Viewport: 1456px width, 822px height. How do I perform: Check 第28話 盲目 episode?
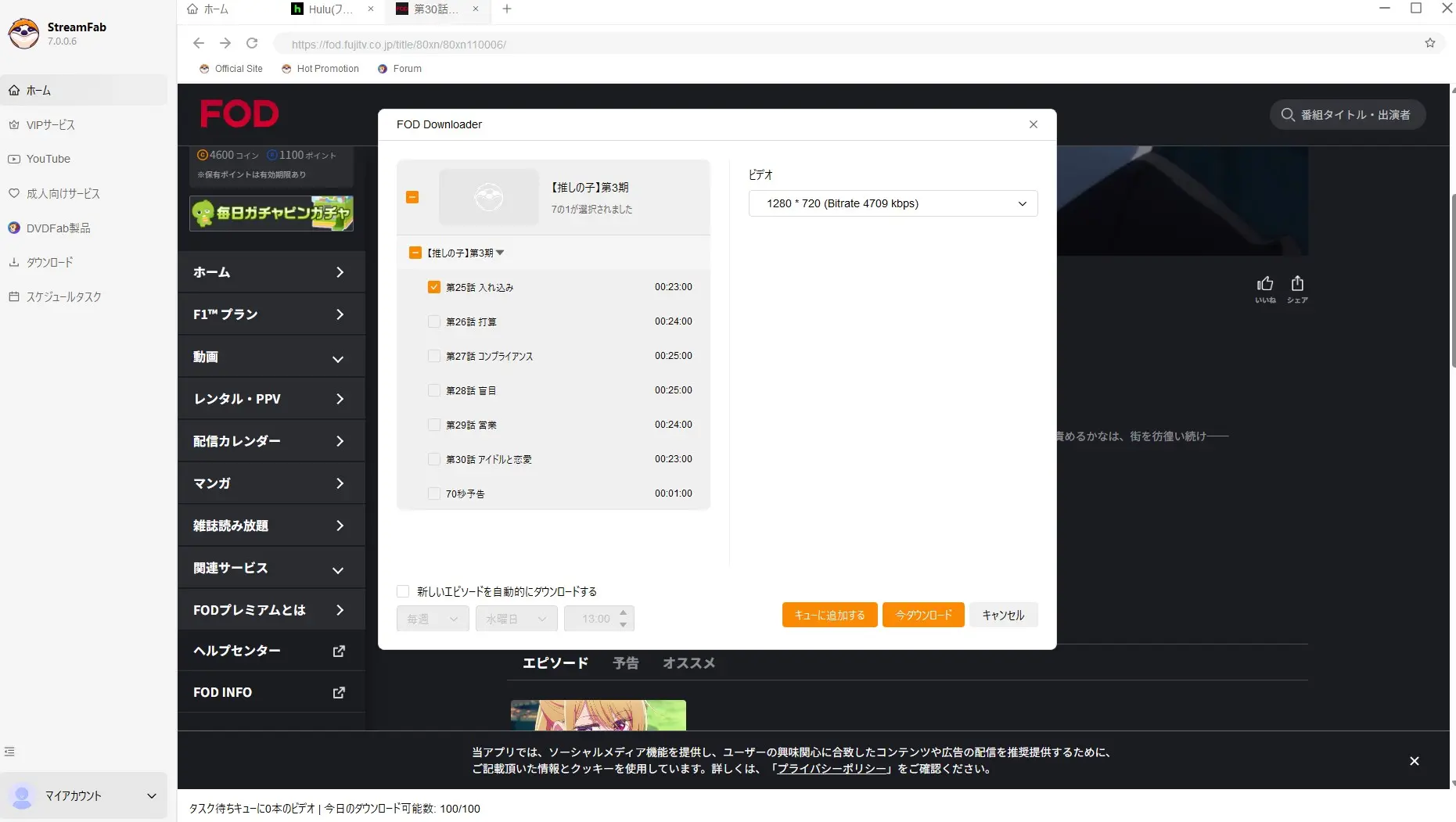(434, 390)
